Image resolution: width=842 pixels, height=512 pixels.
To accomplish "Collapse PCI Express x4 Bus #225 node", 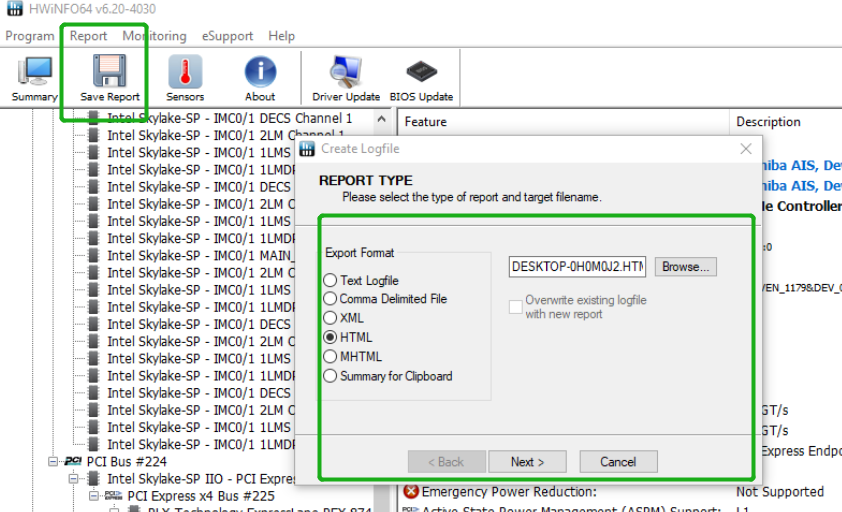I will [94, 495].
